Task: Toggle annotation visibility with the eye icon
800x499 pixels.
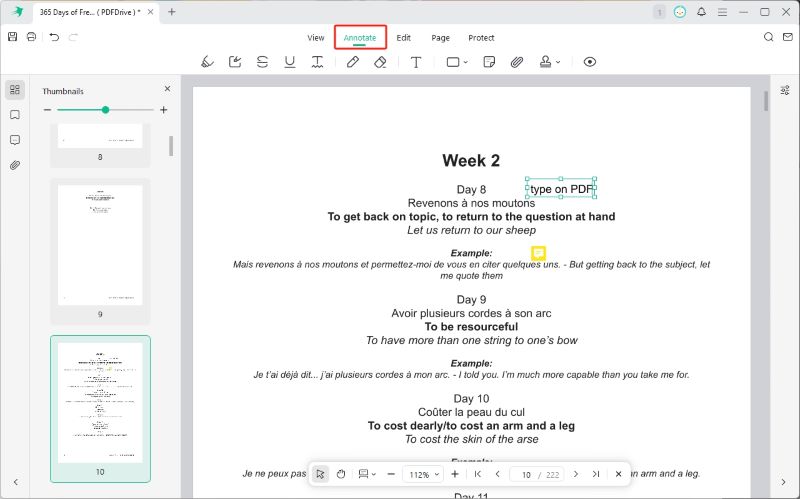Action: point(590,62)
